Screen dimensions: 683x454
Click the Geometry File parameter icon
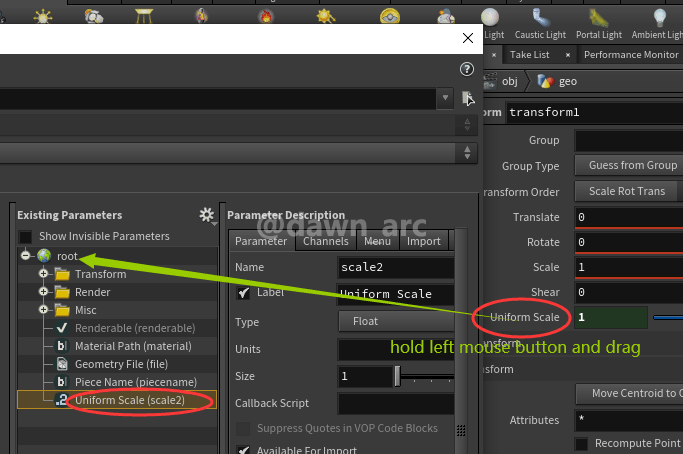tap(62, 364)
